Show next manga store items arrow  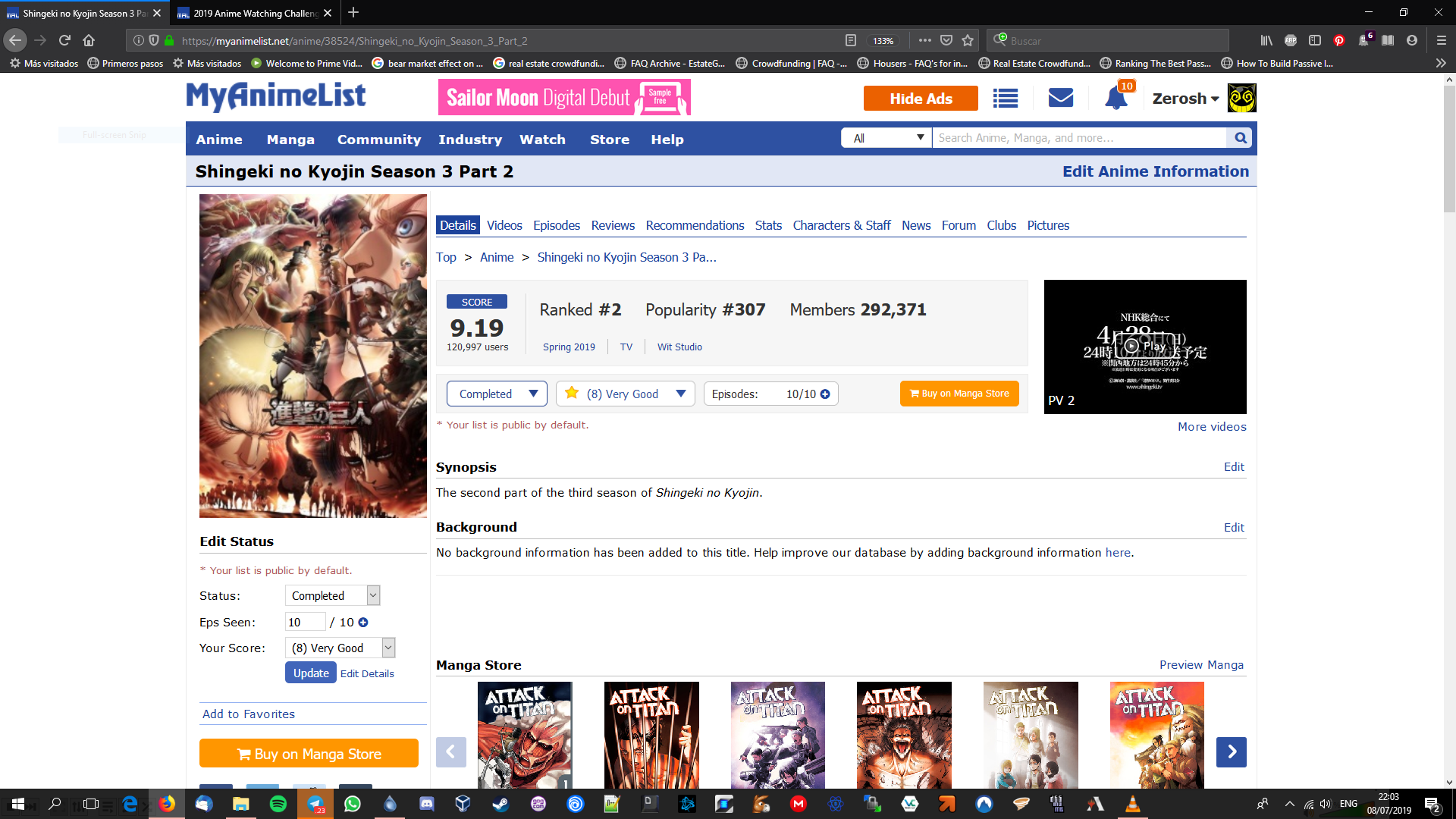pos(1231,752)
